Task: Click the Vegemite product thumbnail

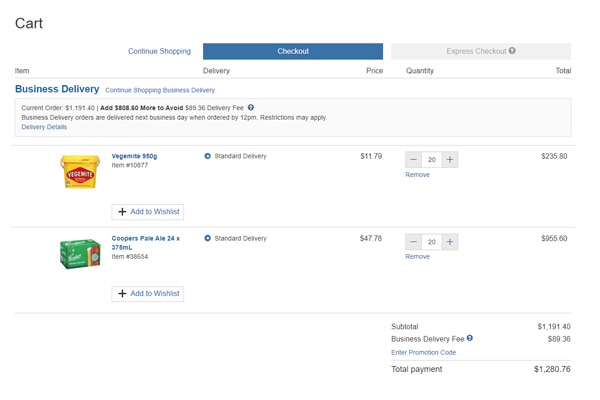Action: pos(80,171)
